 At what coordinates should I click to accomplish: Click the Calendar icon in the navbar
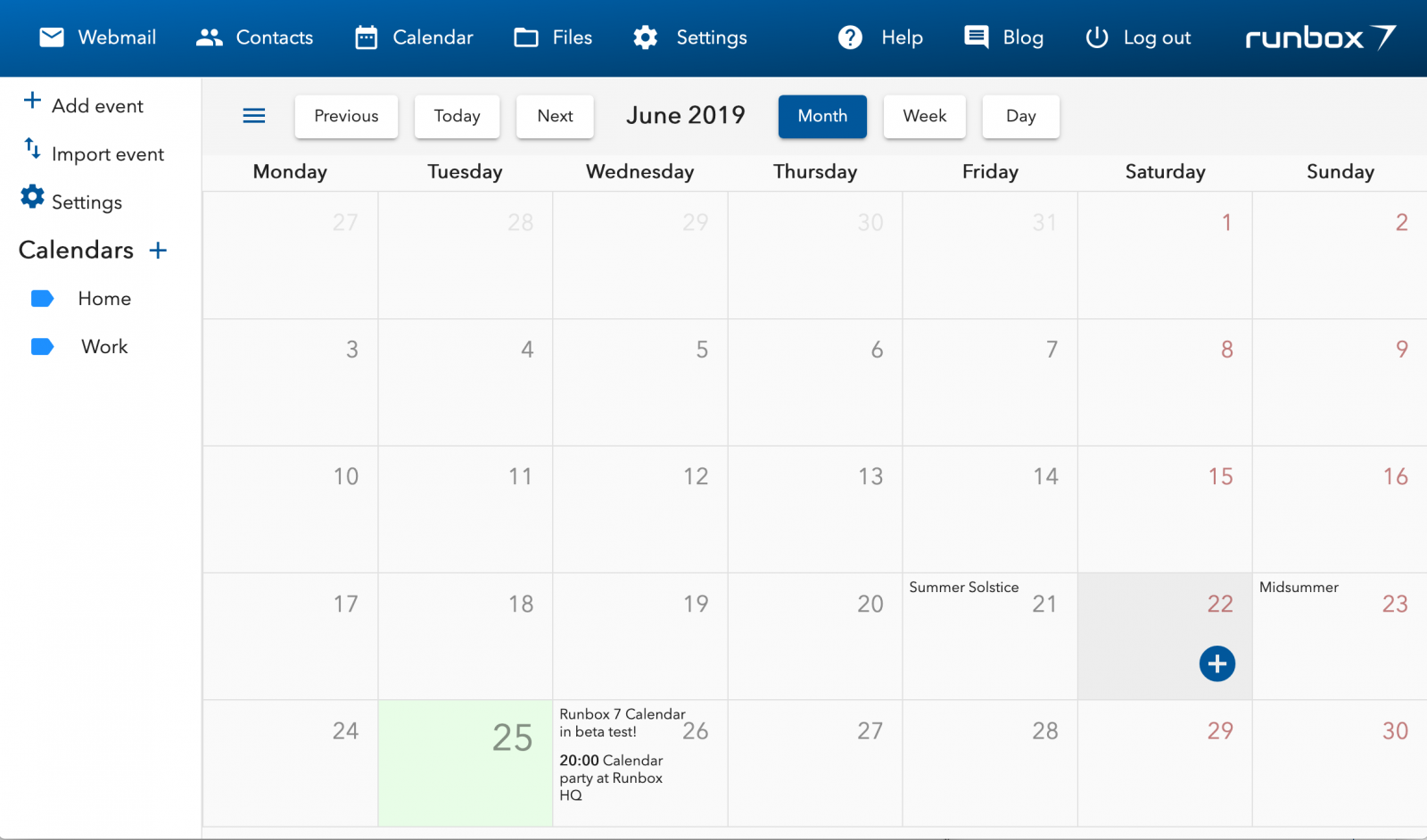[366, 37]
